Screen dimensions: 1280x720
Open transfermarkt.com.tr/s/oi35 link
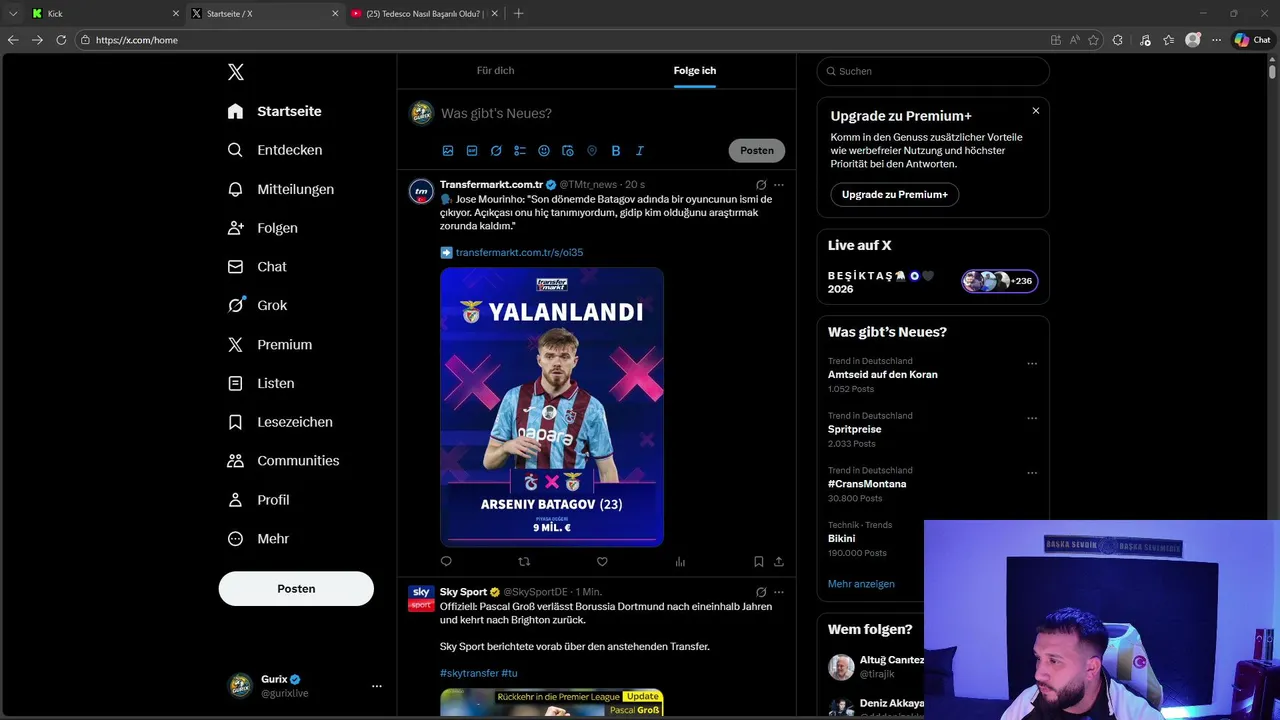click(x=519, y=252)
